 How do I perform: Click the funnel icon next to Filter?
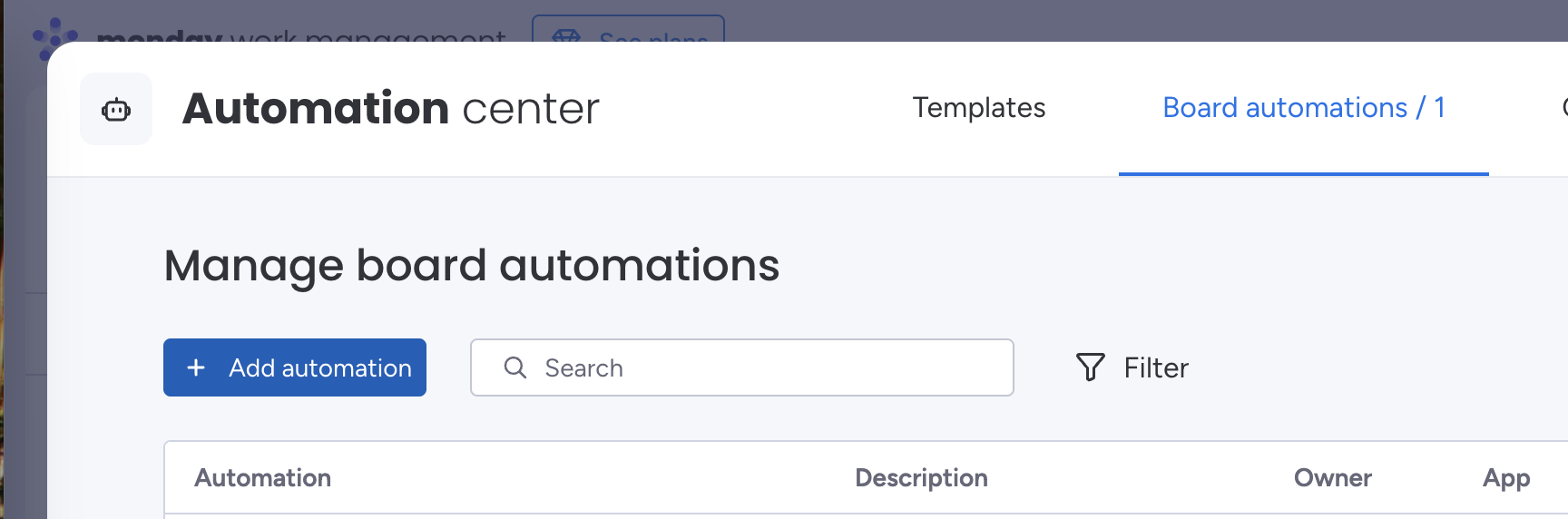pos(1090,367)
